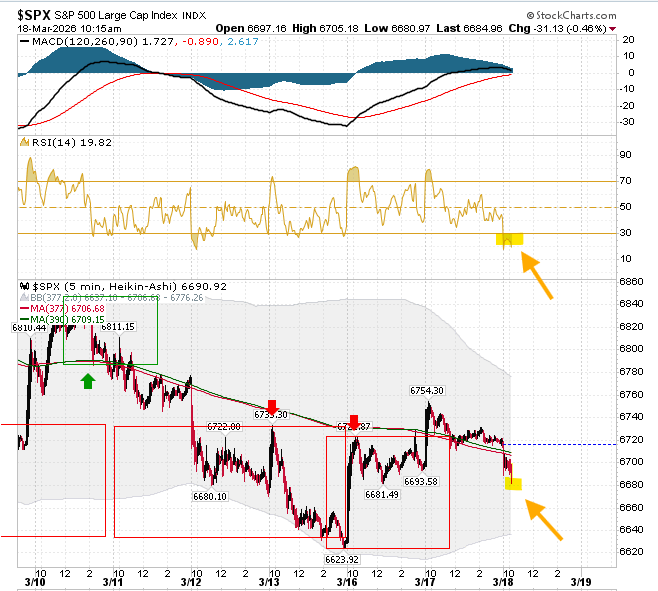Click the StockCharts.com watermark link
Screen dimensions: 658x591
[572, 16]
